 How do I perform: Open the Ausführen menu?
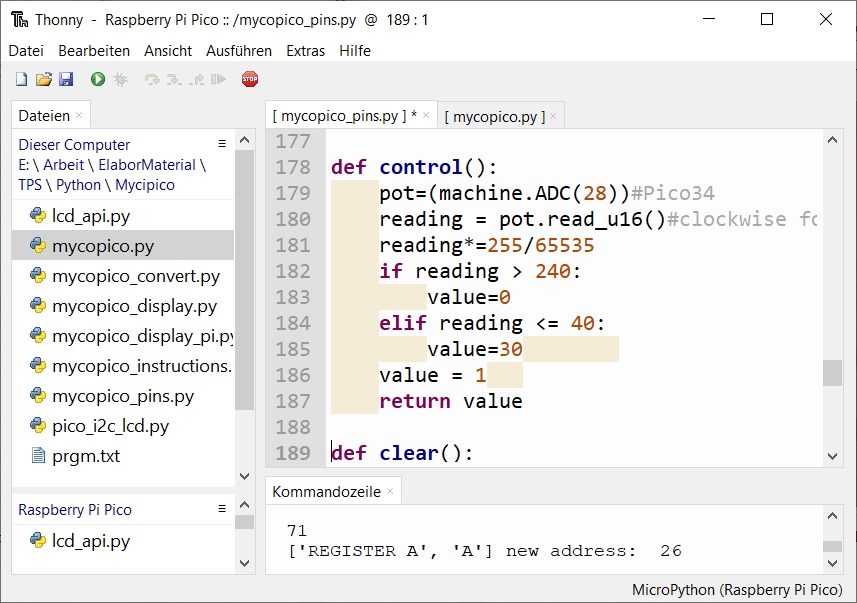click(x=238, y=51)
